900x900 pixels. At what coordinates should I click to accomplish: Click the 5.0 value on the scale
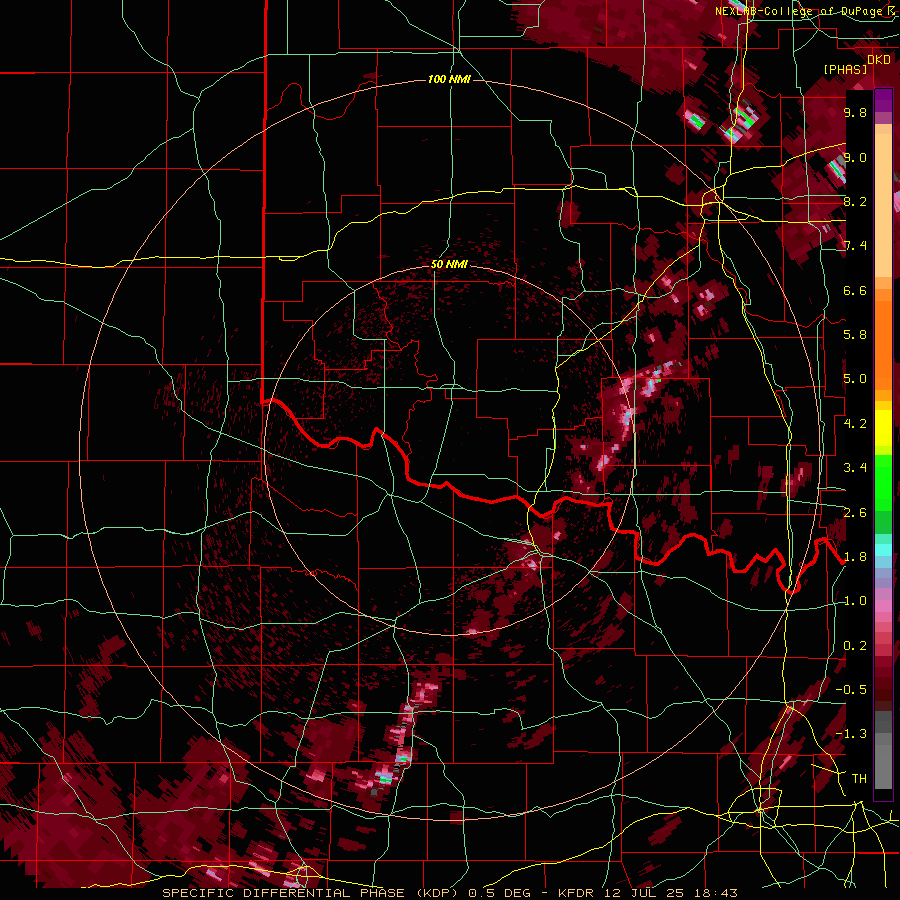click(855, 379)
